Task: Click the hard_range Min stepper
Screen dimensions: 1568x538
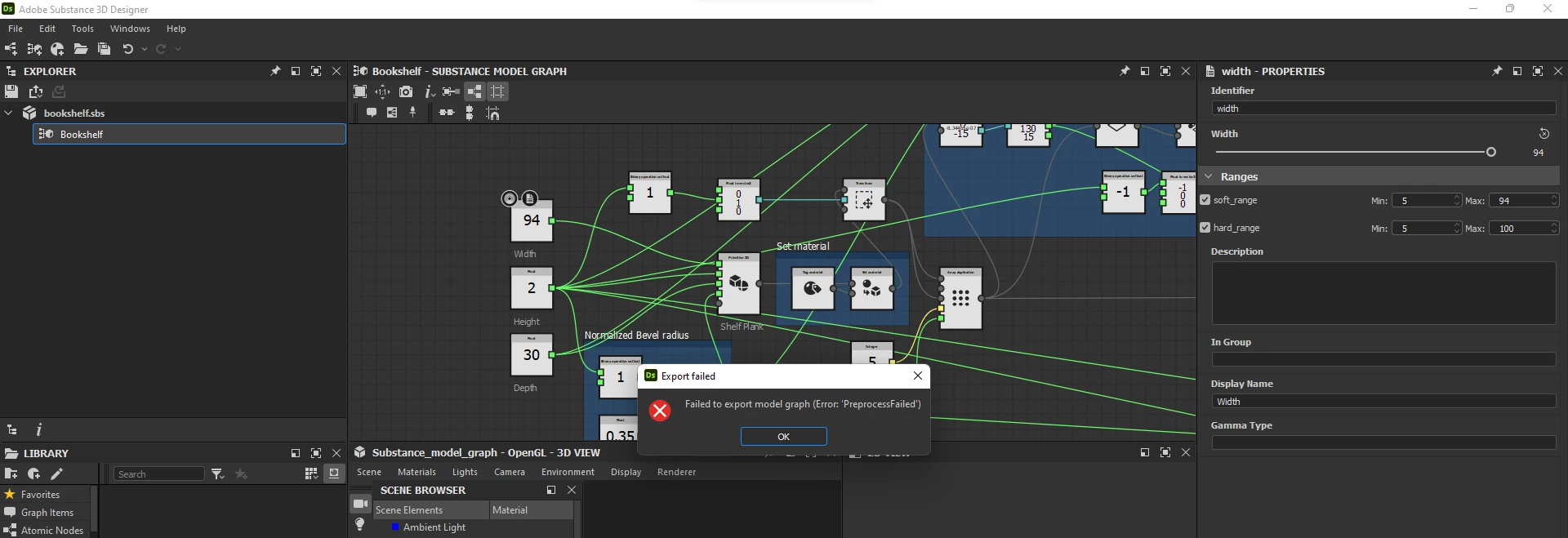Action: [1457, 228]
